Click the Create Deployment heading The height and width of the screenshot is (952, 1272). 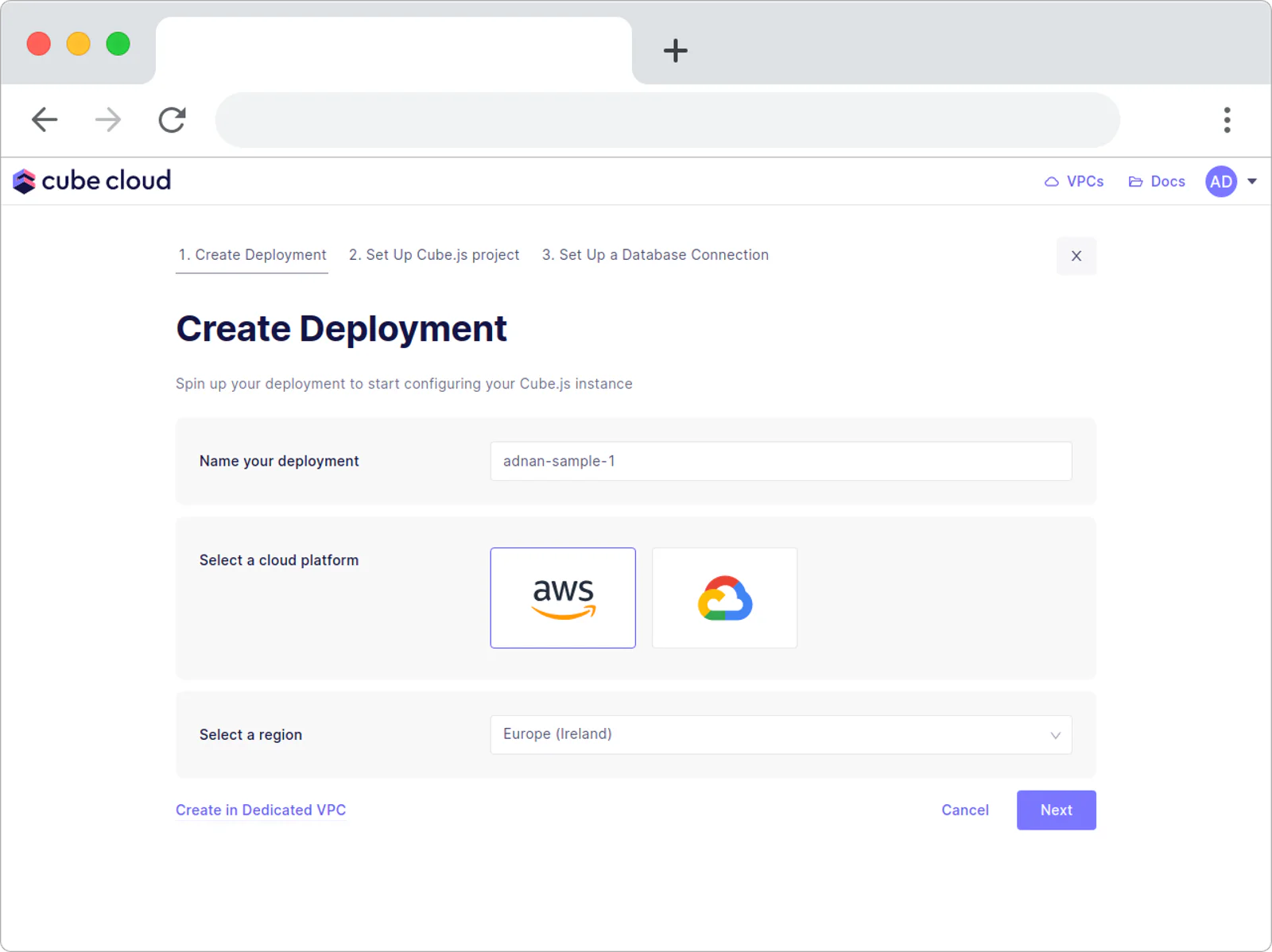click(341, 329)
